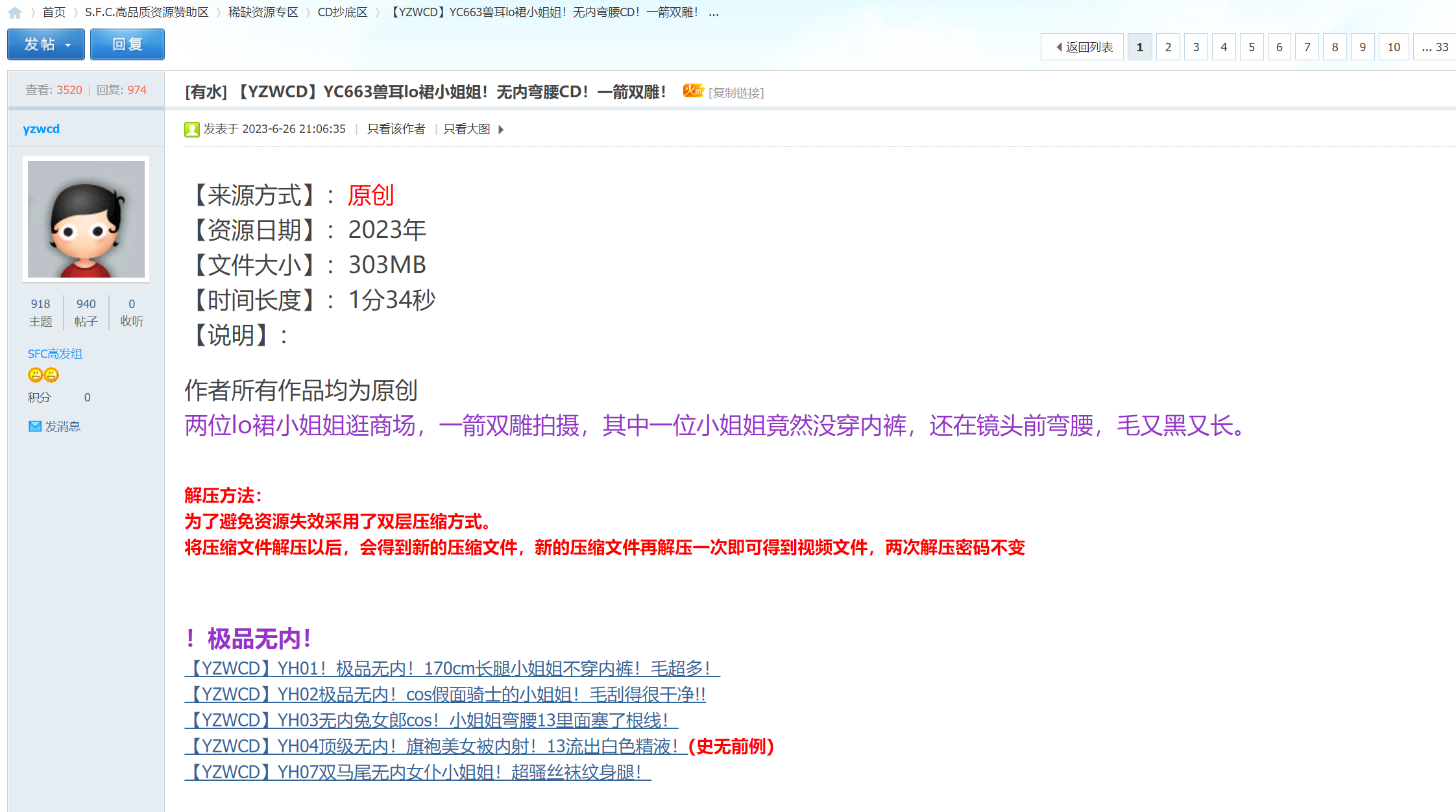Screen dimensions: 1456x812
Task: Expand the 发帖 dropdown arrow
Action: [68, 45]
